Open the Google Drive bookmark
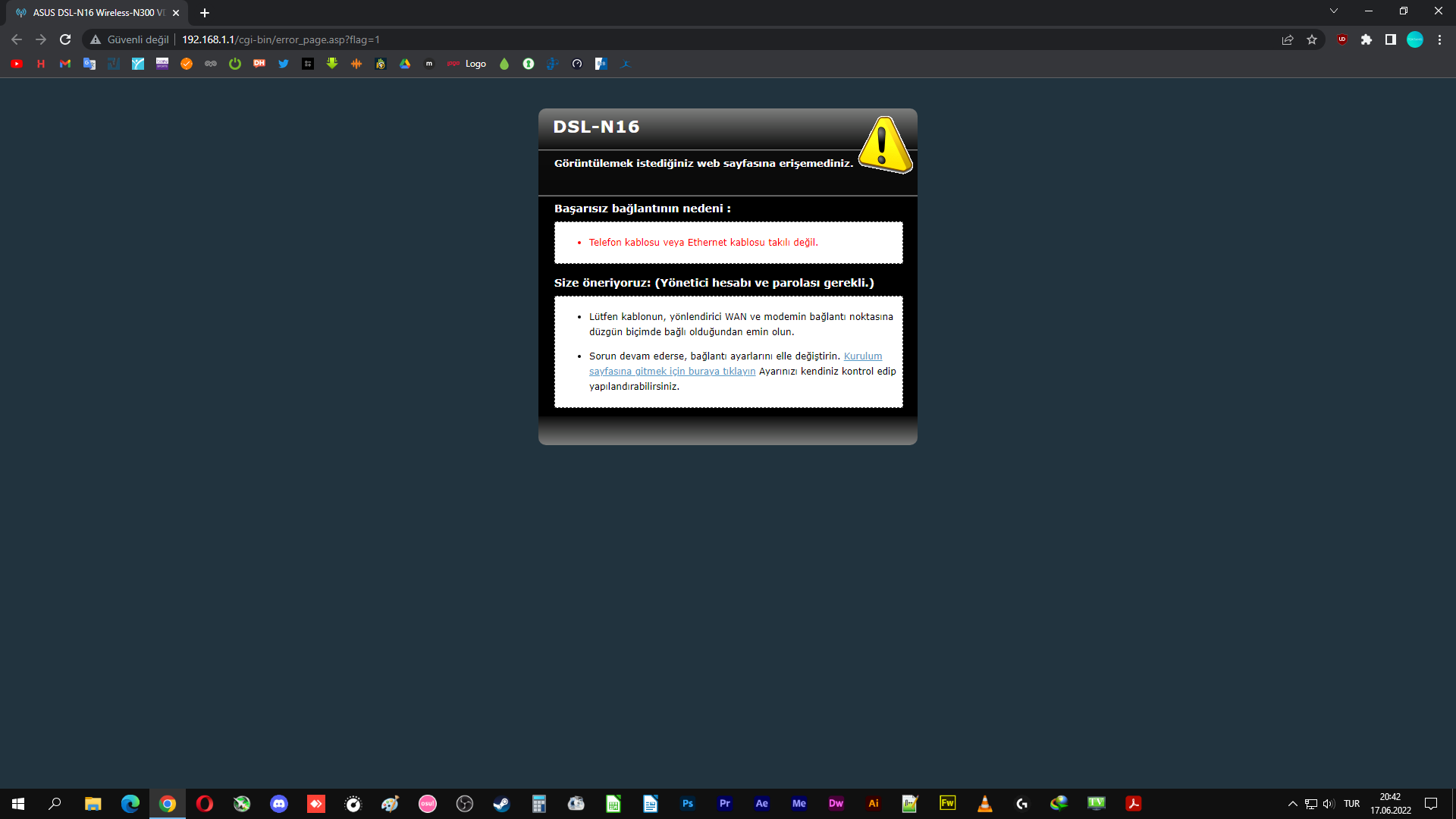This screenshot has width=1456, height=819. click(x=405, y=64)
